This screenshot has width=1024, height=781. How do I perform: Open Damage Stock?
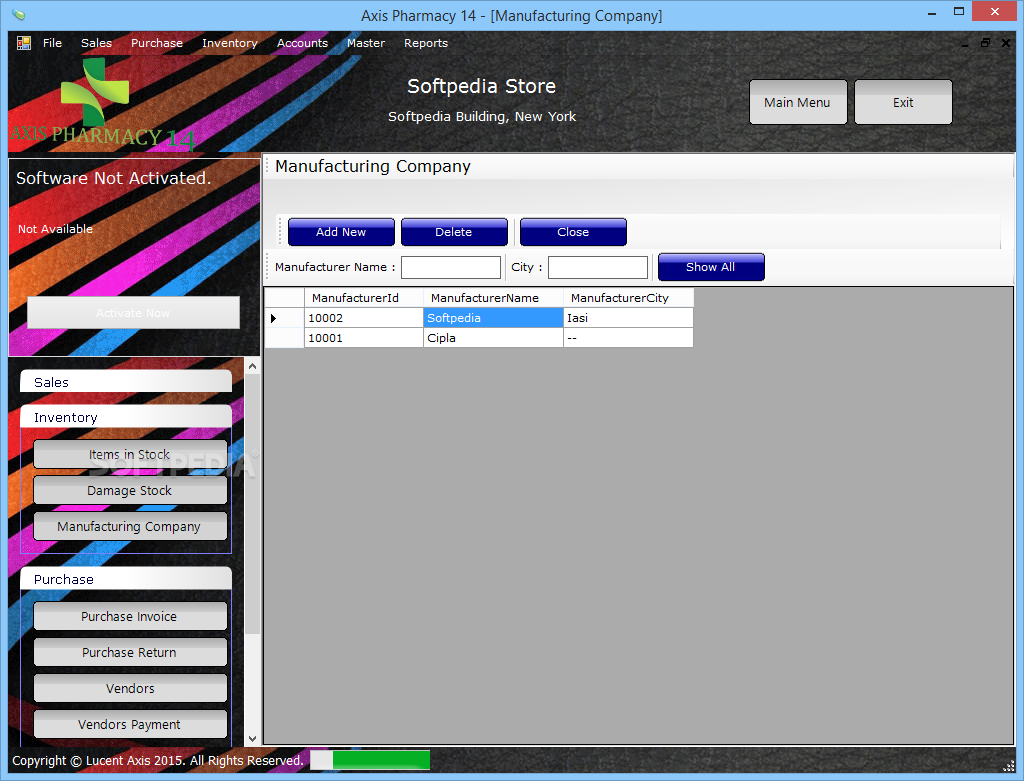click(130, 490)
